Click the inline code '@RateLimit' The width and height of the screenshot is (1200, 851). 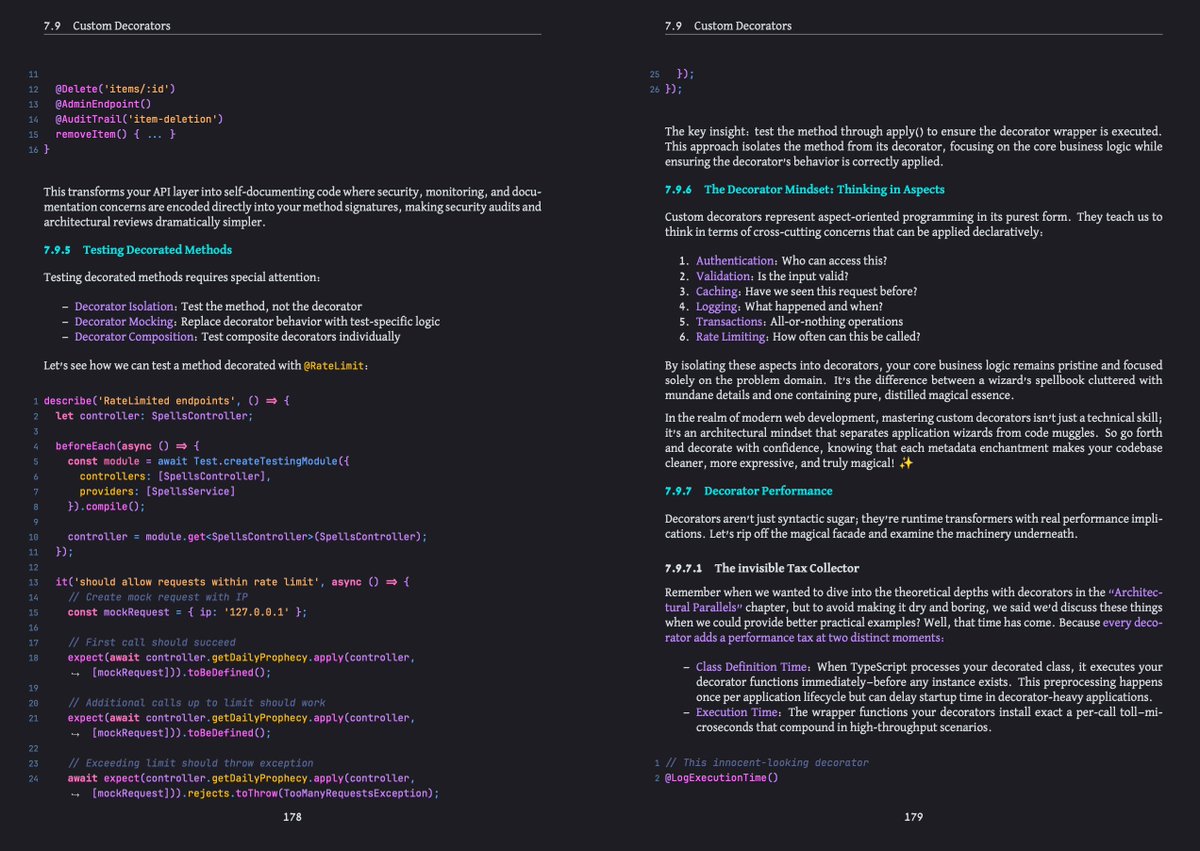336,367
